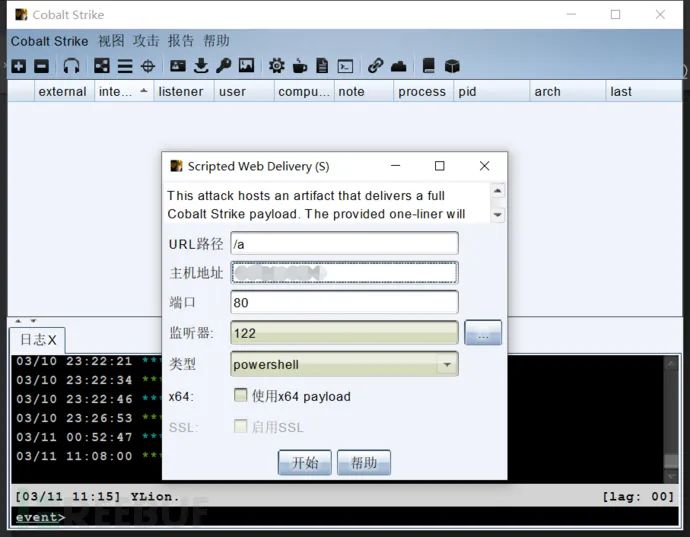Click the 主机地址 input field

click(x=344, y=272)
